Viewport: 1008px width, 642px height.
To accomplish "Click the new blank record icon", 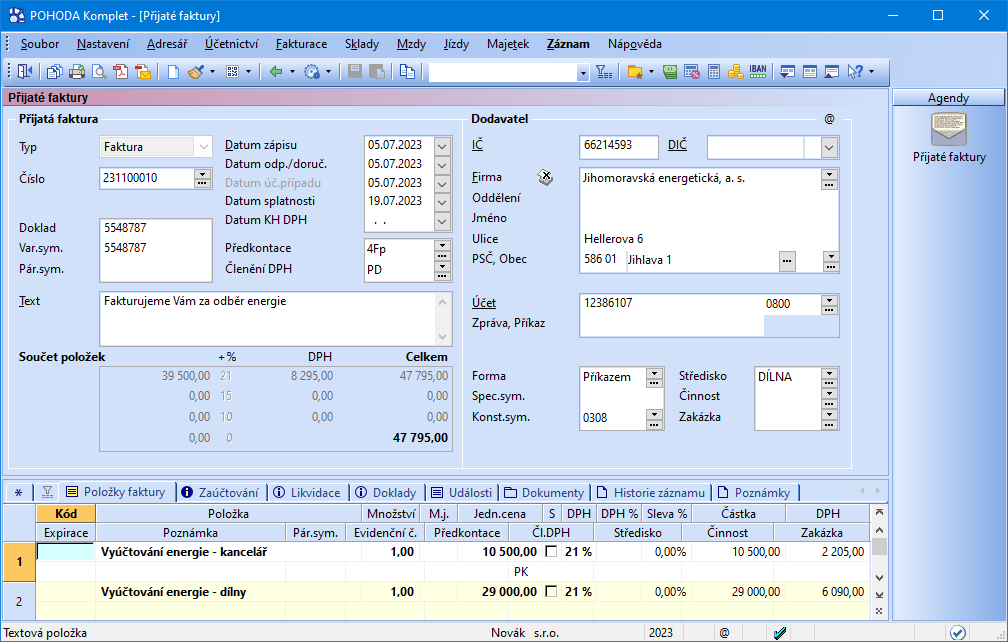I will pos(173,71).
